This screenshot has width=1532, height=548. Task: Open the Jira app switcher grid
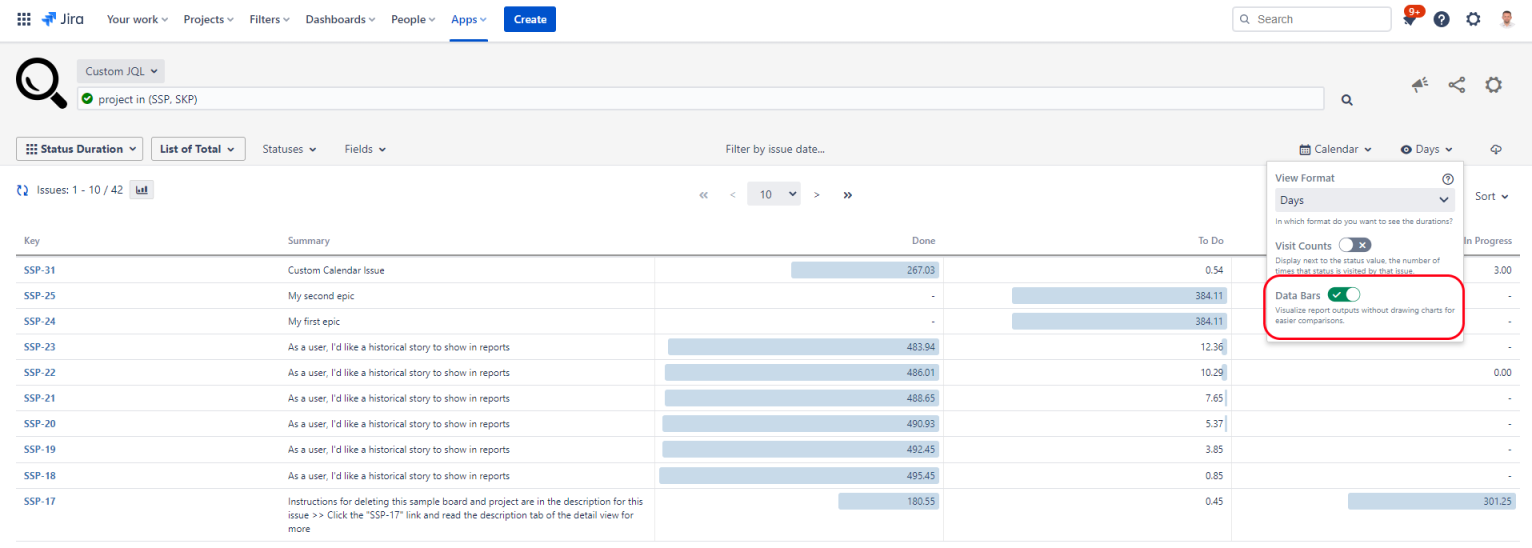click(24, 19)
